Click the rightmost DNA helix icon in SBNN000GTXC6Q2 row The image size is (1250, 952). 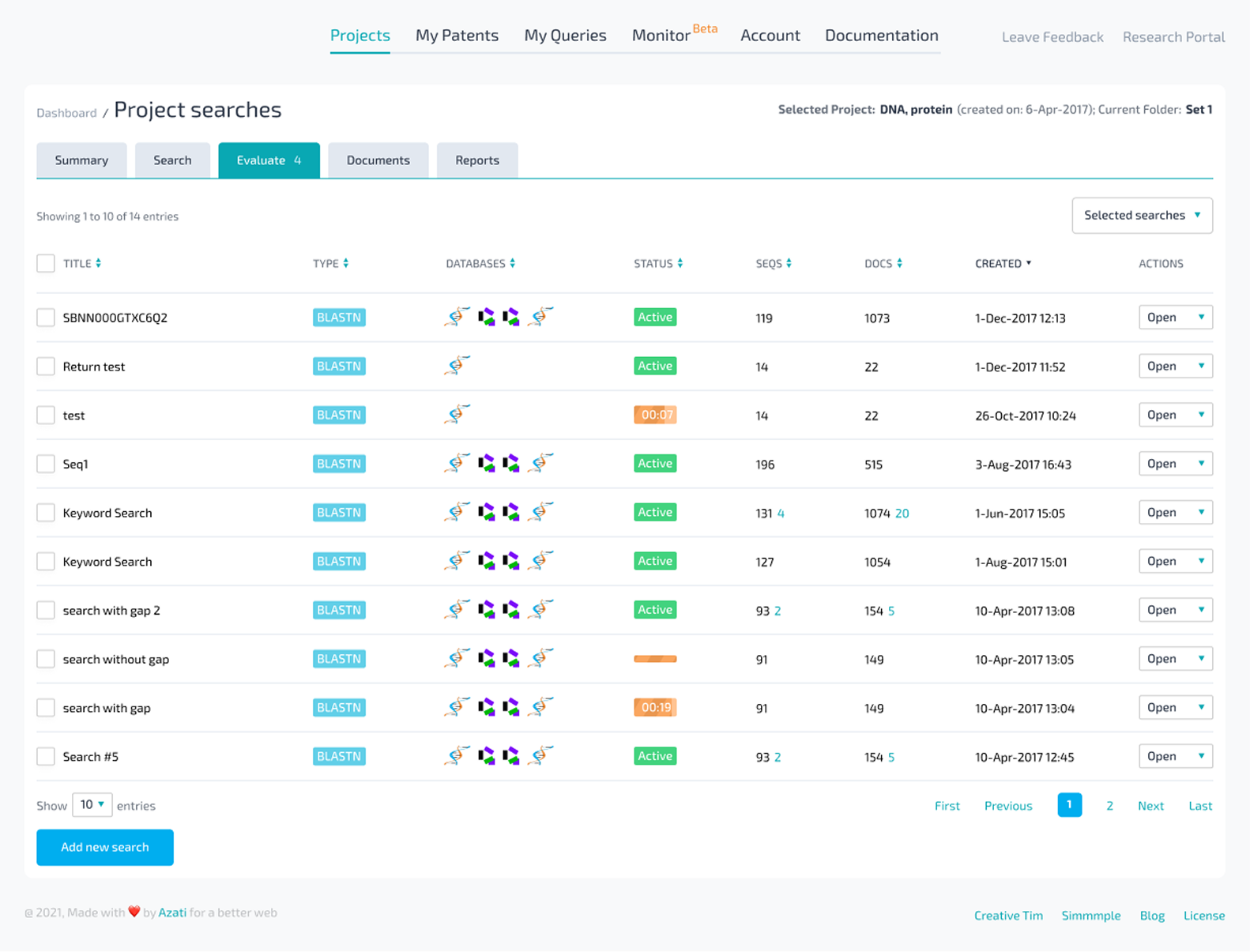point(540,317)
